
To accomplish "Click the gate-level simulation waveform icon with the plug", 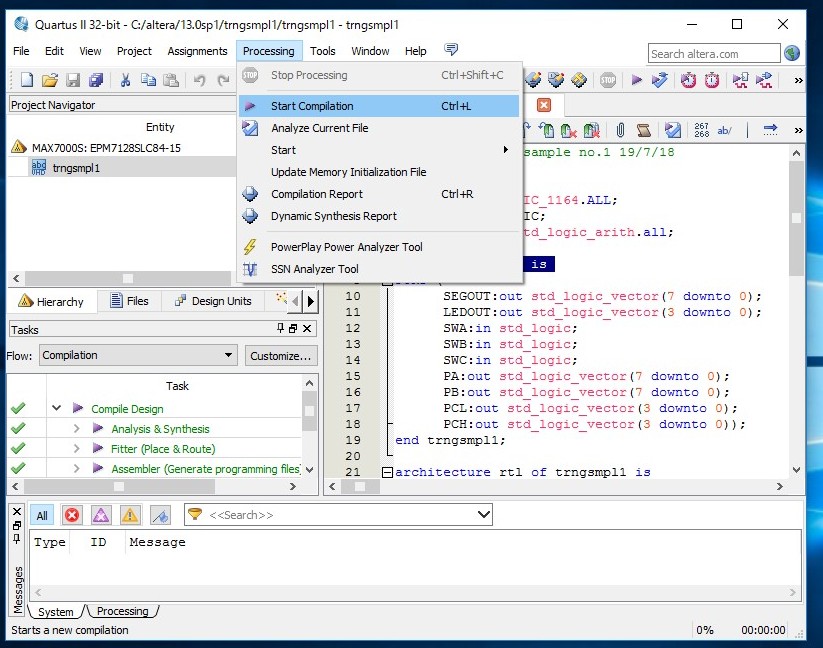I will click(764, 80).
